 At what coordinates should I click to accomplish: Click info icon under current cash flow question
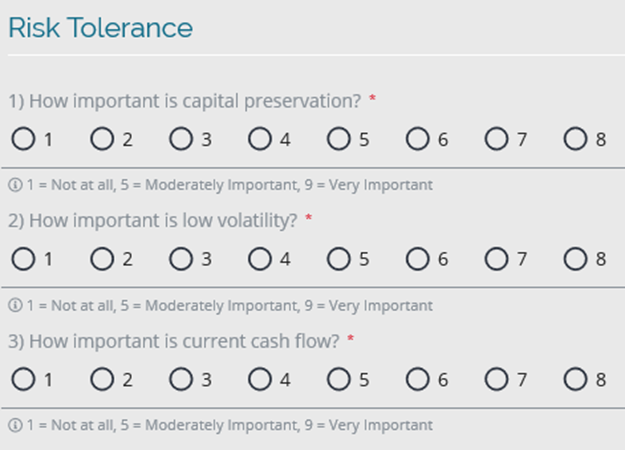coord(15,425)
